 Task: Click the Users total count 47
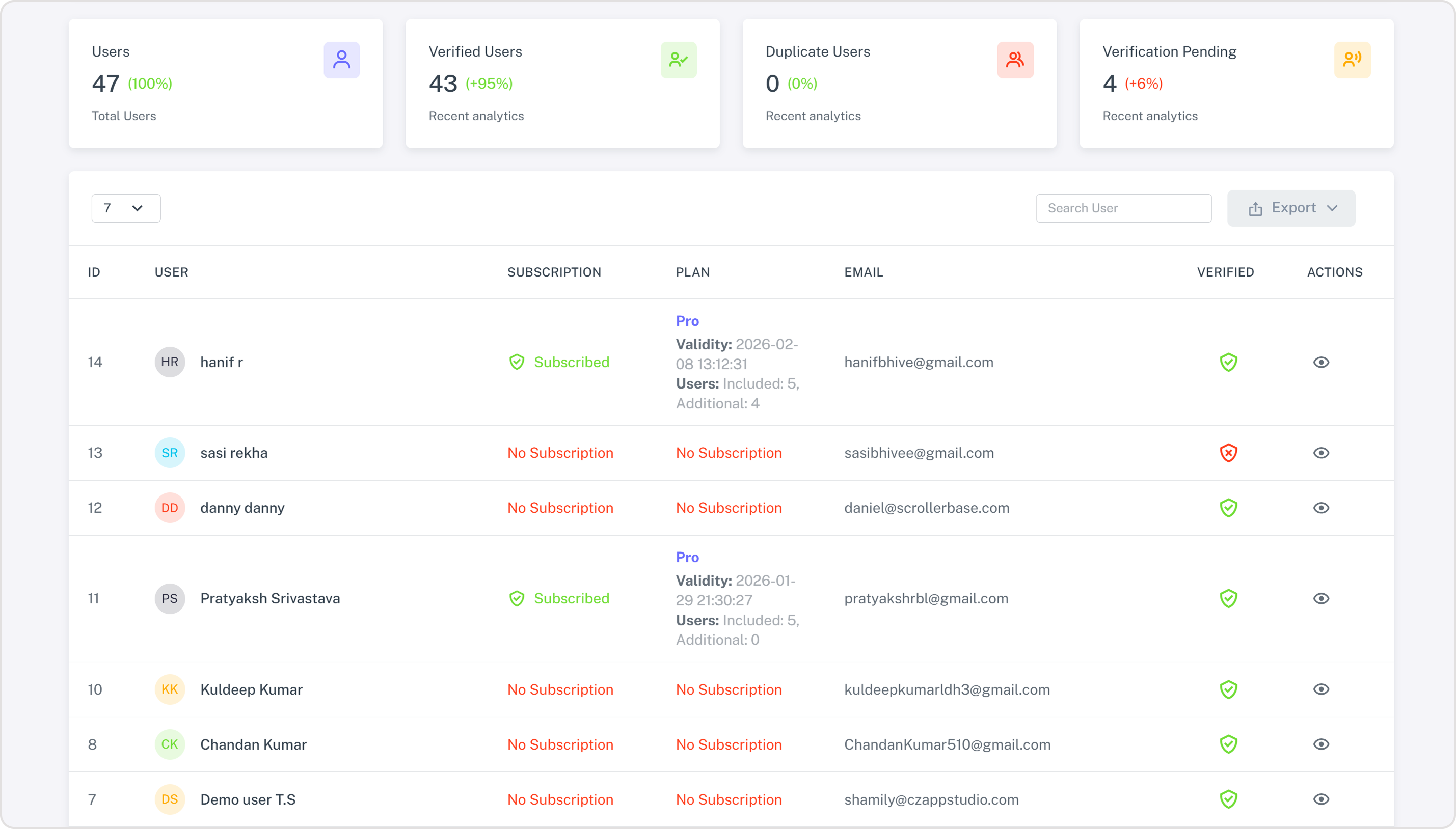106,84
